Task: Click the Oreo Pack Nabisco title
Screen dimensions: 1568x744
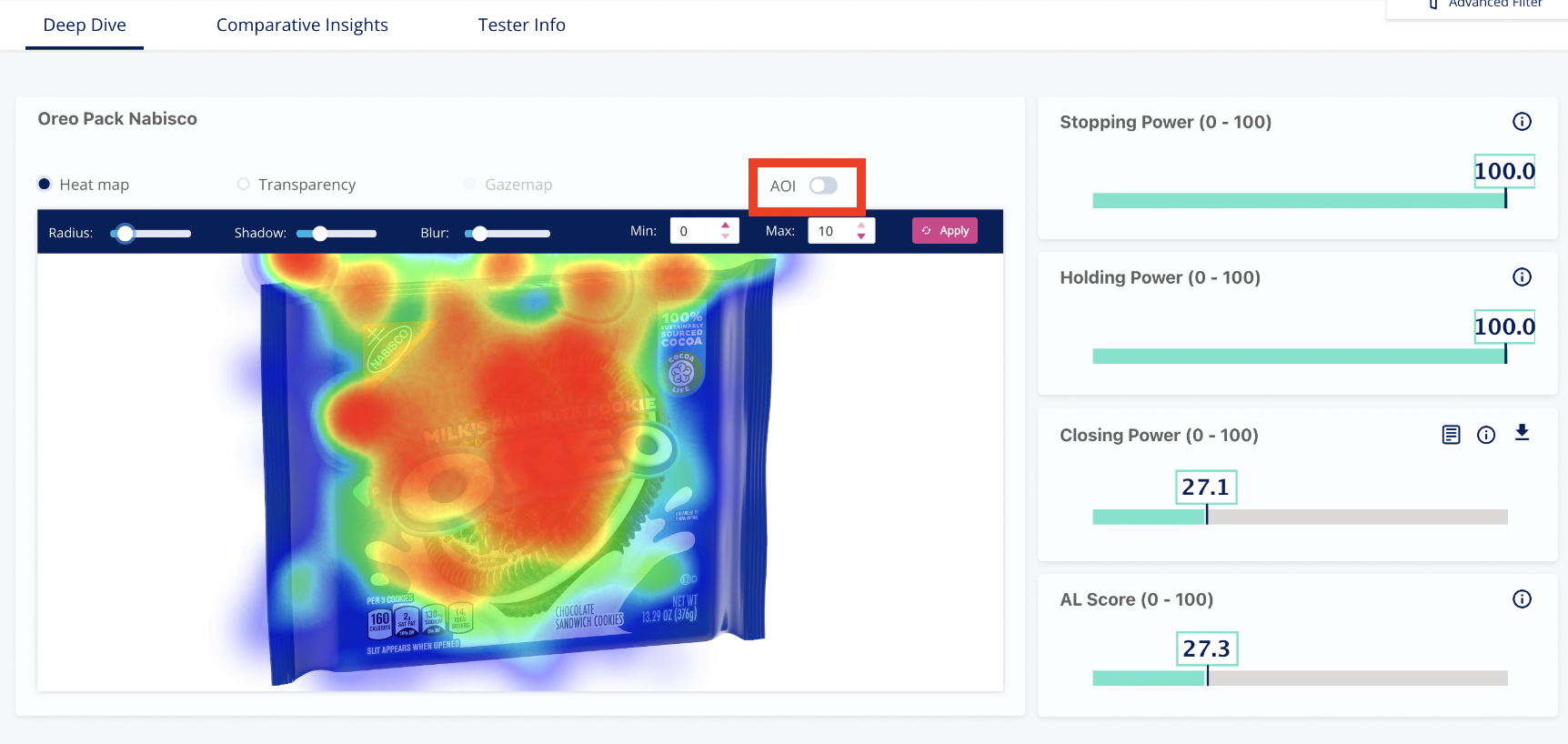Action: pyautogui.click(x=117, y=119)
